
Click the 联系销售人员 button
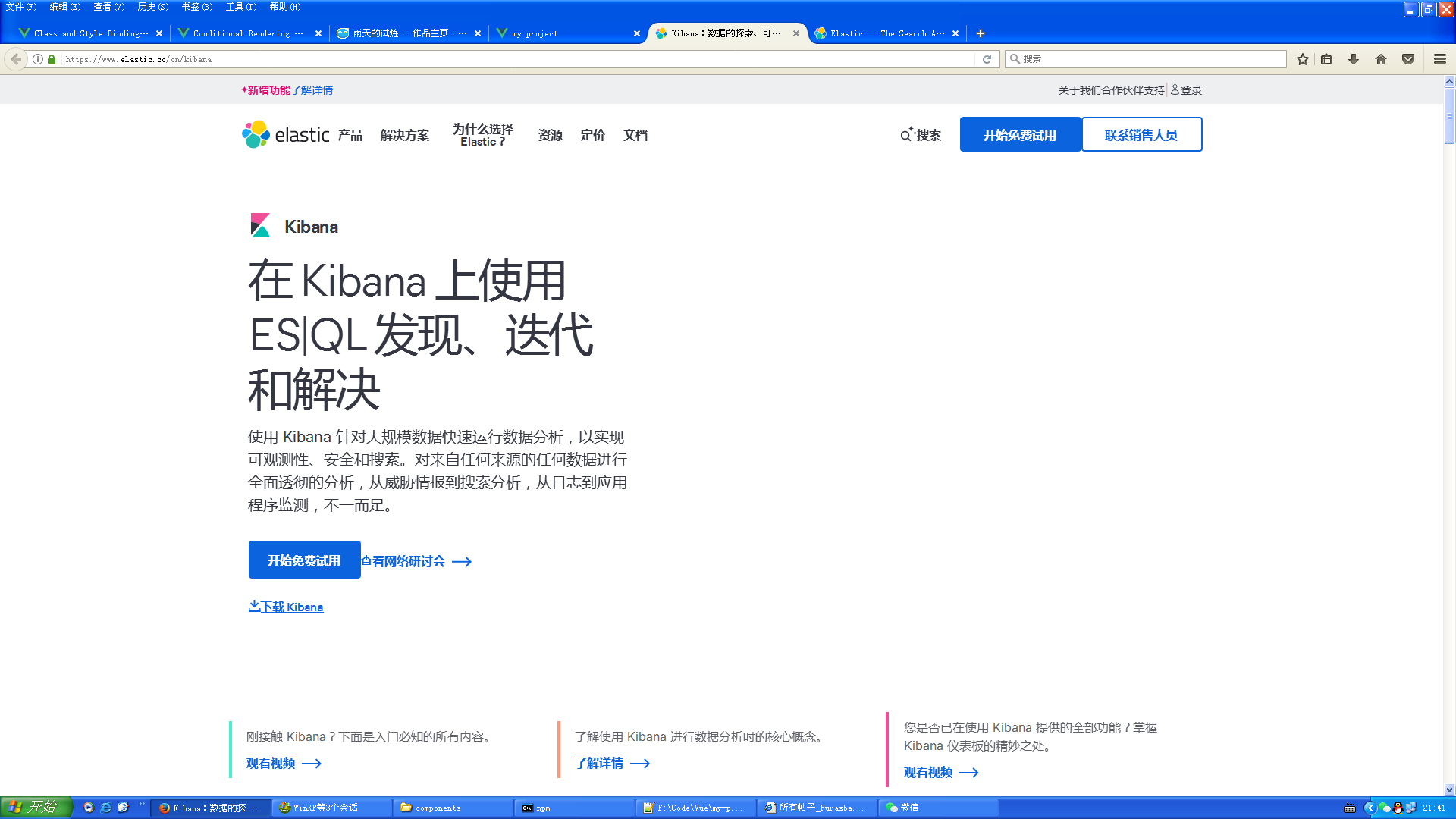point(1141,135)
